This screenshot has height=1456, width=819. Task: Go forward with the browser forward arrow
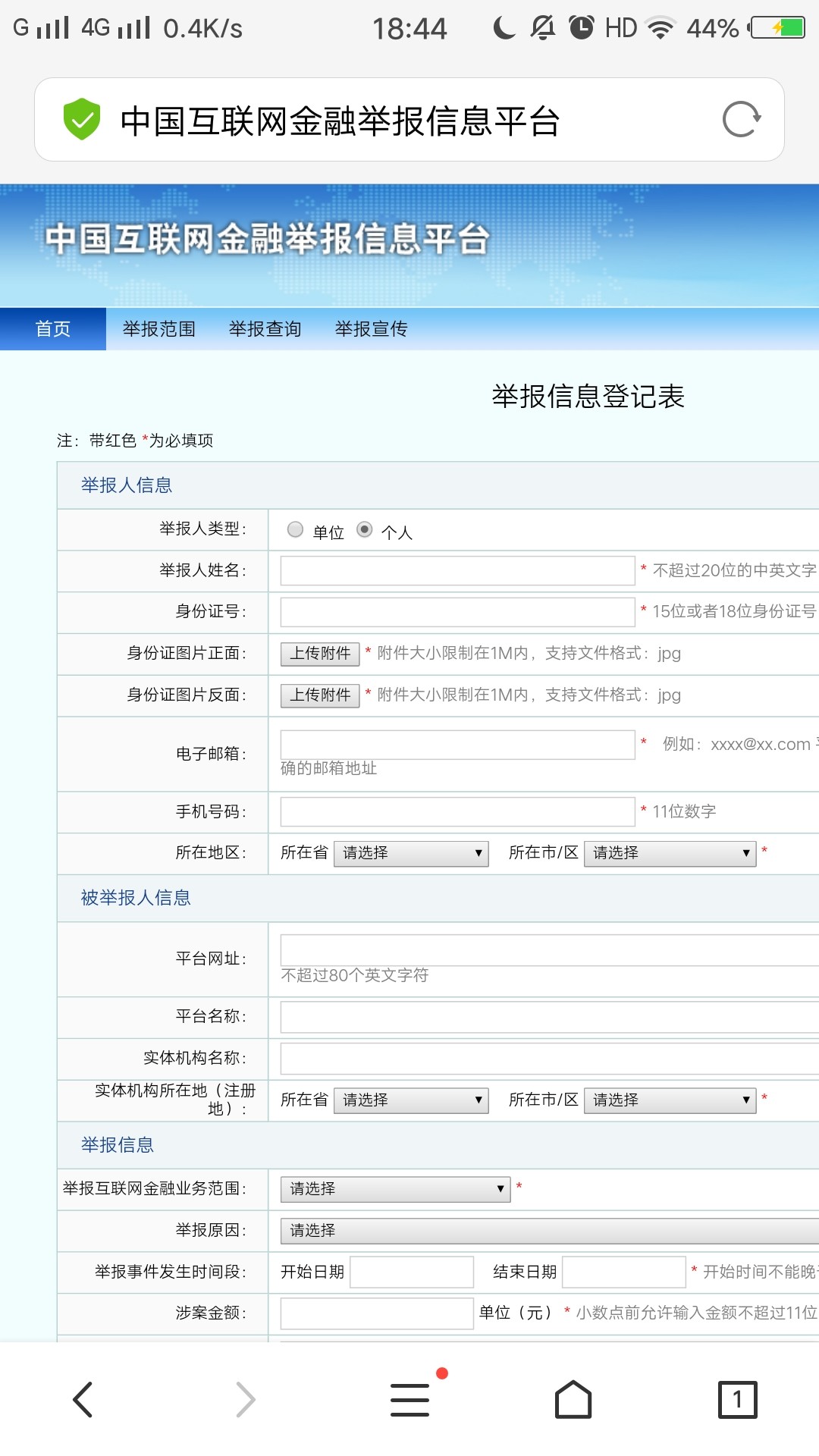pos(246,1399)
